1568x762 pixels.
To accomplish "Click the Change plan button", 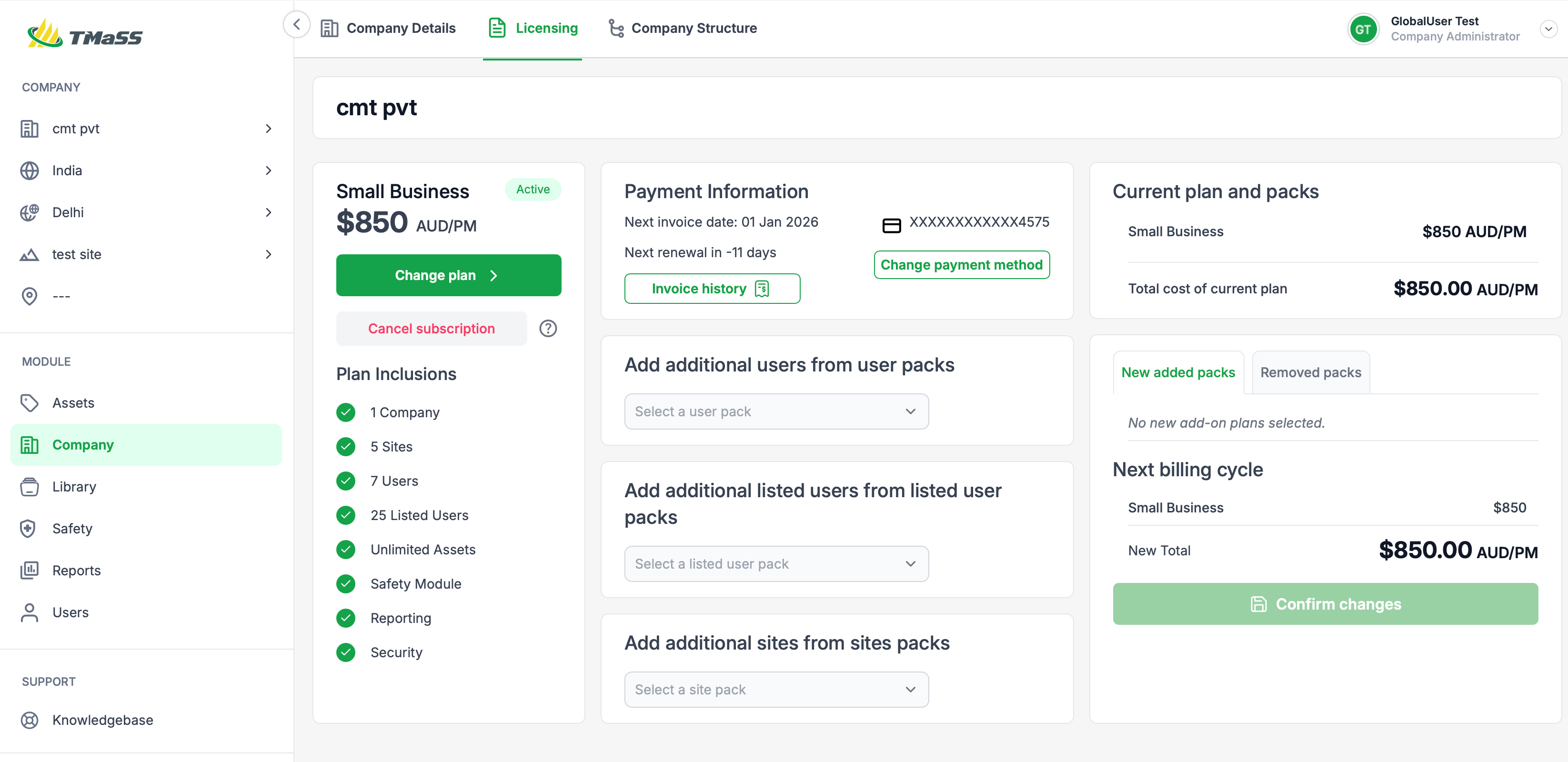I will (x=448, y=275).
